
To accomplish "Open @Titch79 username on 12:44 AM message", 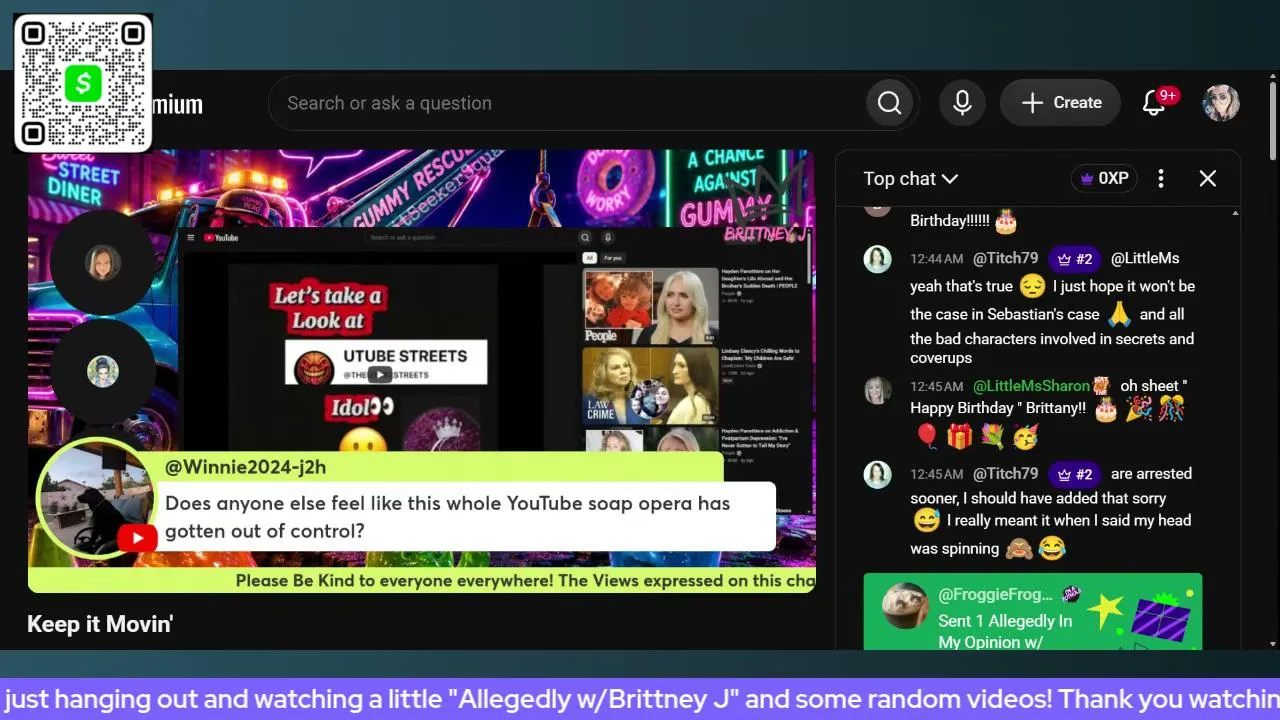I will pos(1005,259).
